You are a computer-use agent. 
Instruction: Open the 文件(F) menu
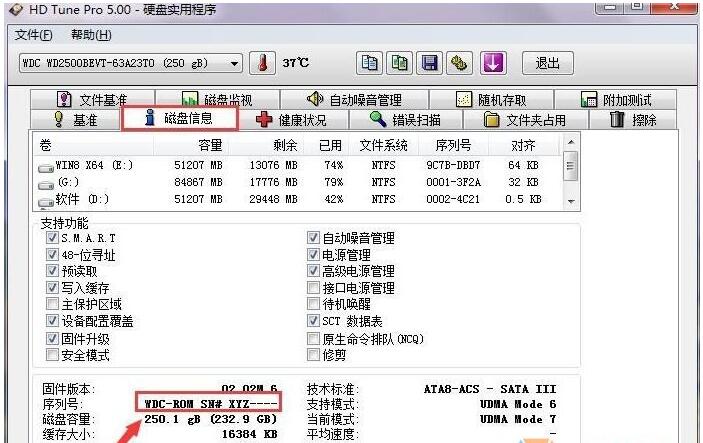[x=34, y=35]
